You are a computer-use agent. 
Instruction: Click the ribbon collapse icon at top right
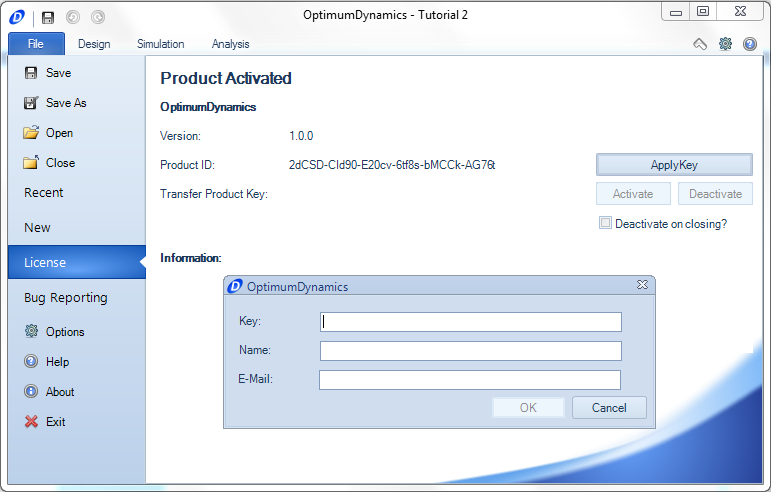700,44
